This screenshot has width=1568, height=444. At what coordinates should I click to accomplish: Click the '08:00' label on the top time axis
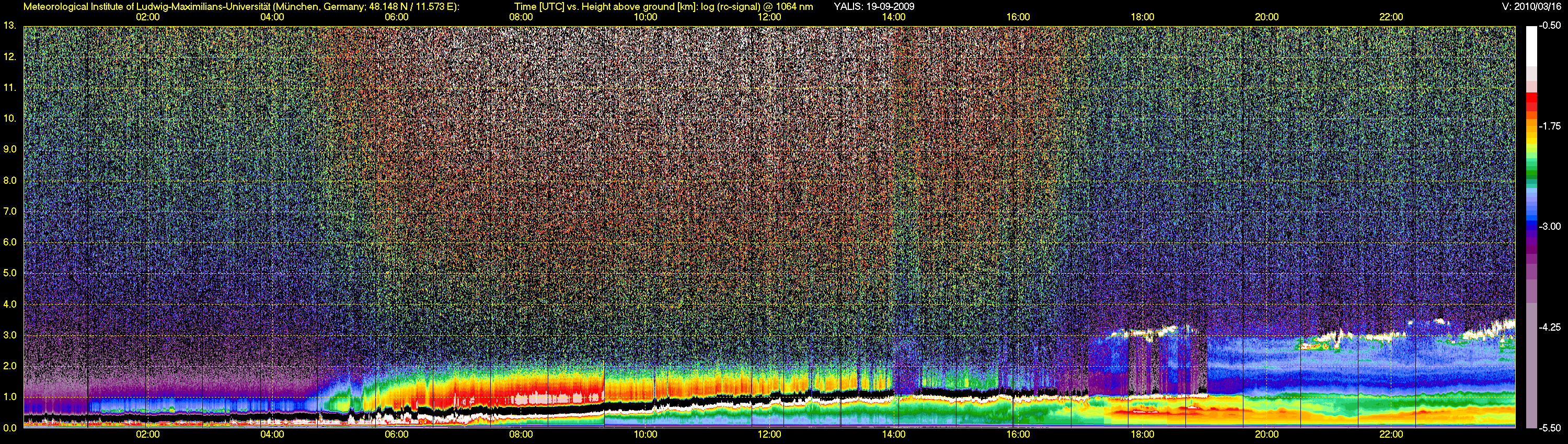click(x=521, y=17)
